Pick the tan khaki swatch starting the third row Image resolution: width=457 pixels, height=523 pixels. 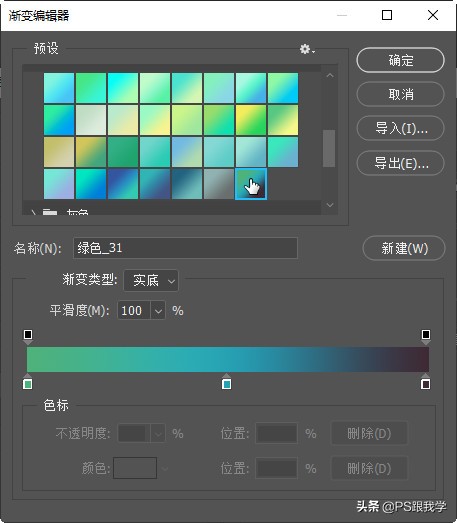click(59, 152)
